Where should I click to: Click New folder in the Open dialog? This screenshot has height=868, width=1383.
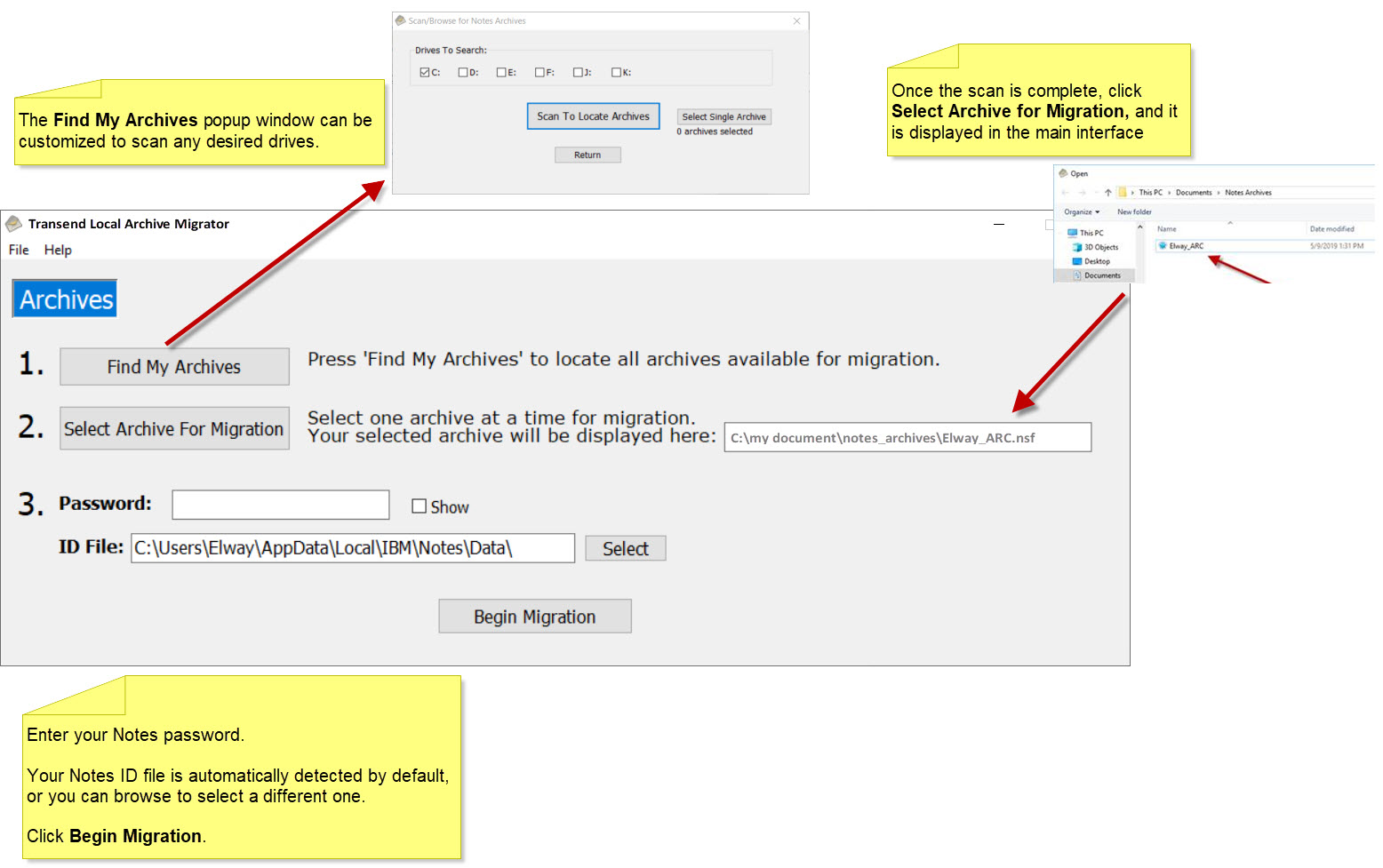point(1134,212)
